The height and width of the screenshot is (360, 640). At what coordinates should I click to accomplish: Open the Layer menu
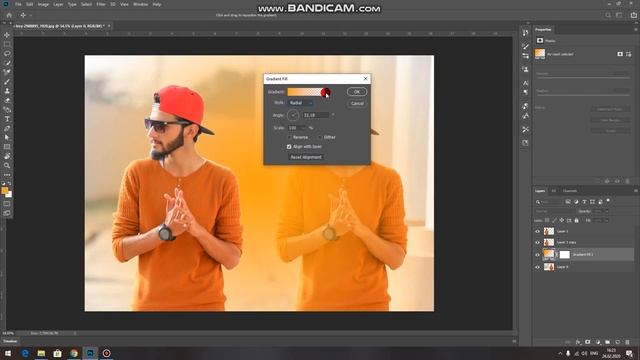[58, 4]
